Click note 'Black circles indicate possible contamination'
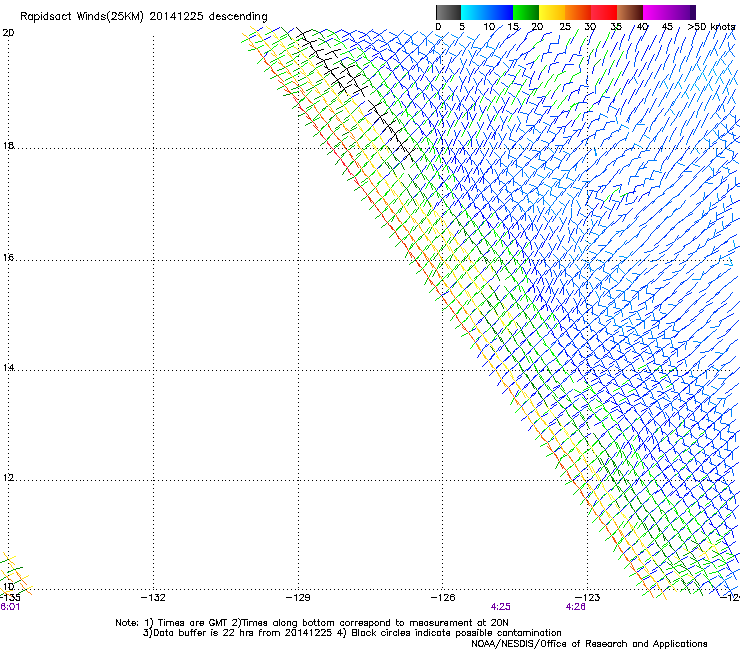Screen dimensions: 740x650 pyautogui.click(x=456, y=633)
